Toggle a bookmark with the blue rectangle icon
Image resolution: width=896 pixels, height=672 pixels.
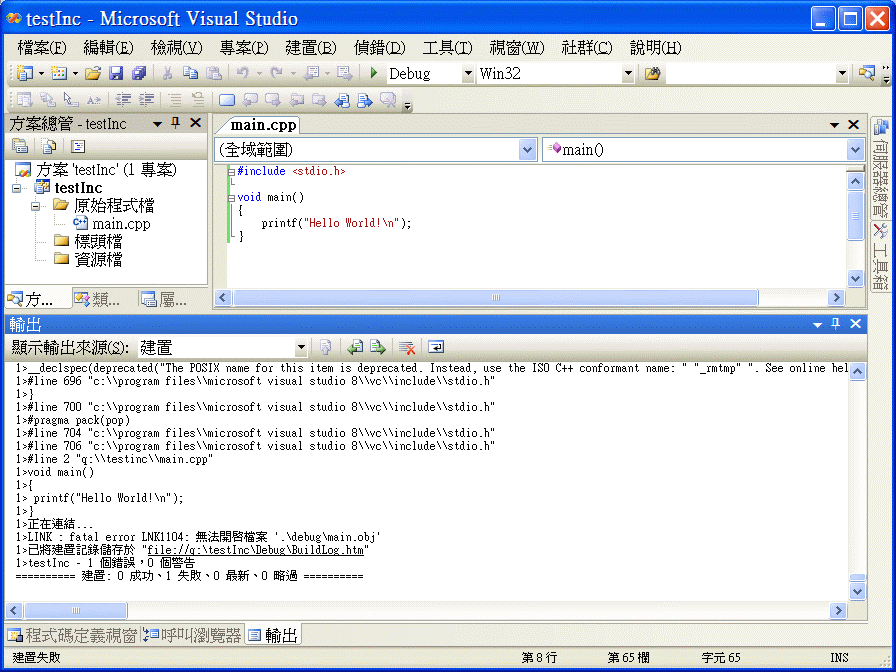pos(227,100)
